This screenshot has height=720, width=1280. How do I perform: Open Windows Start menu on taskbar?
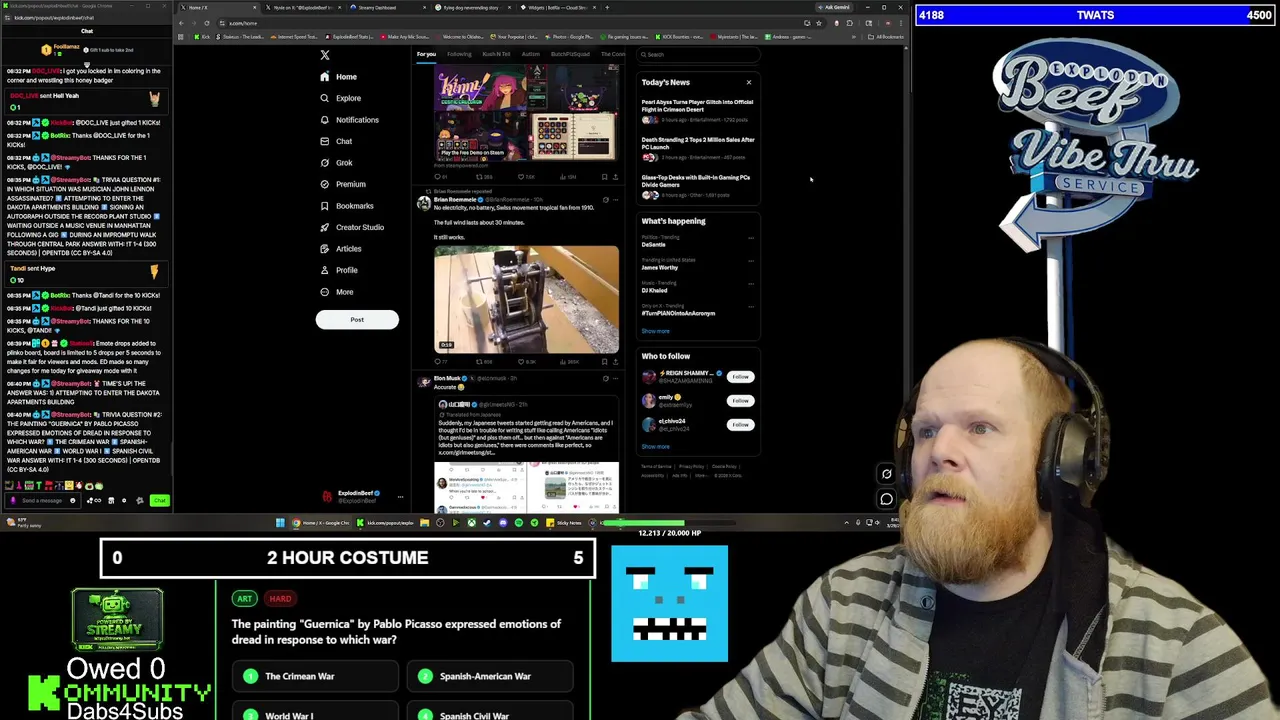tap(281, 522)
